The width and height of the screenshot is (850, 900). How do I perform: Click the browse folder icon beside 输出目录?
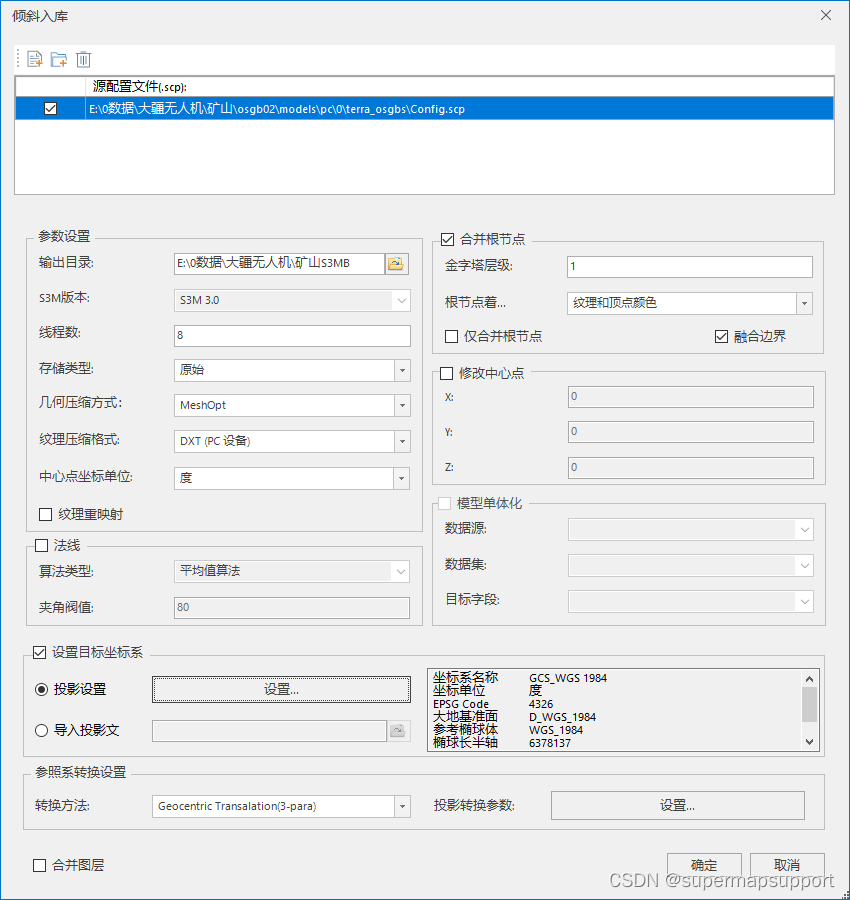pos(397,263)
